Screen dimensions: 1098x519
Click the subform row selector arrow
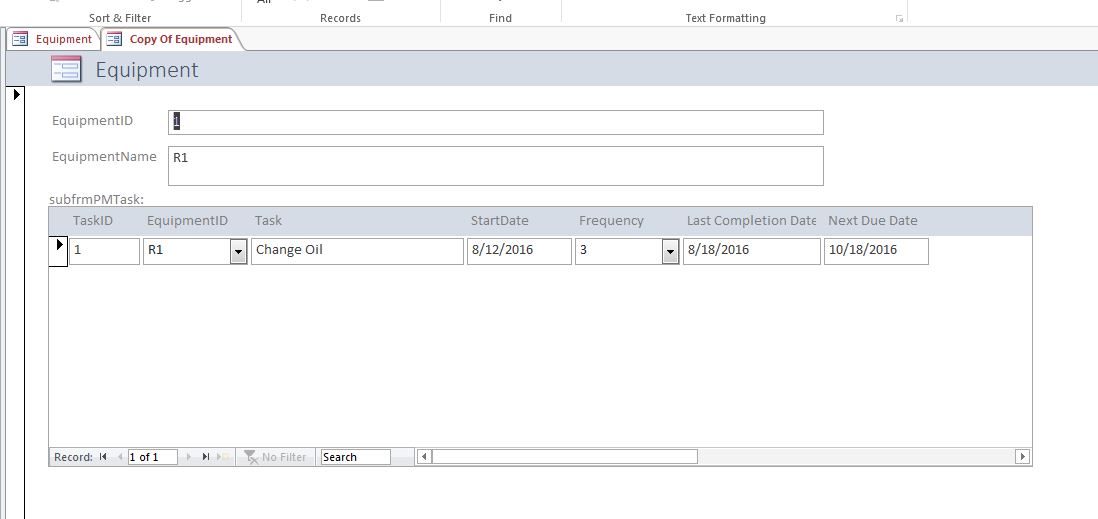(x=59, y=251)
